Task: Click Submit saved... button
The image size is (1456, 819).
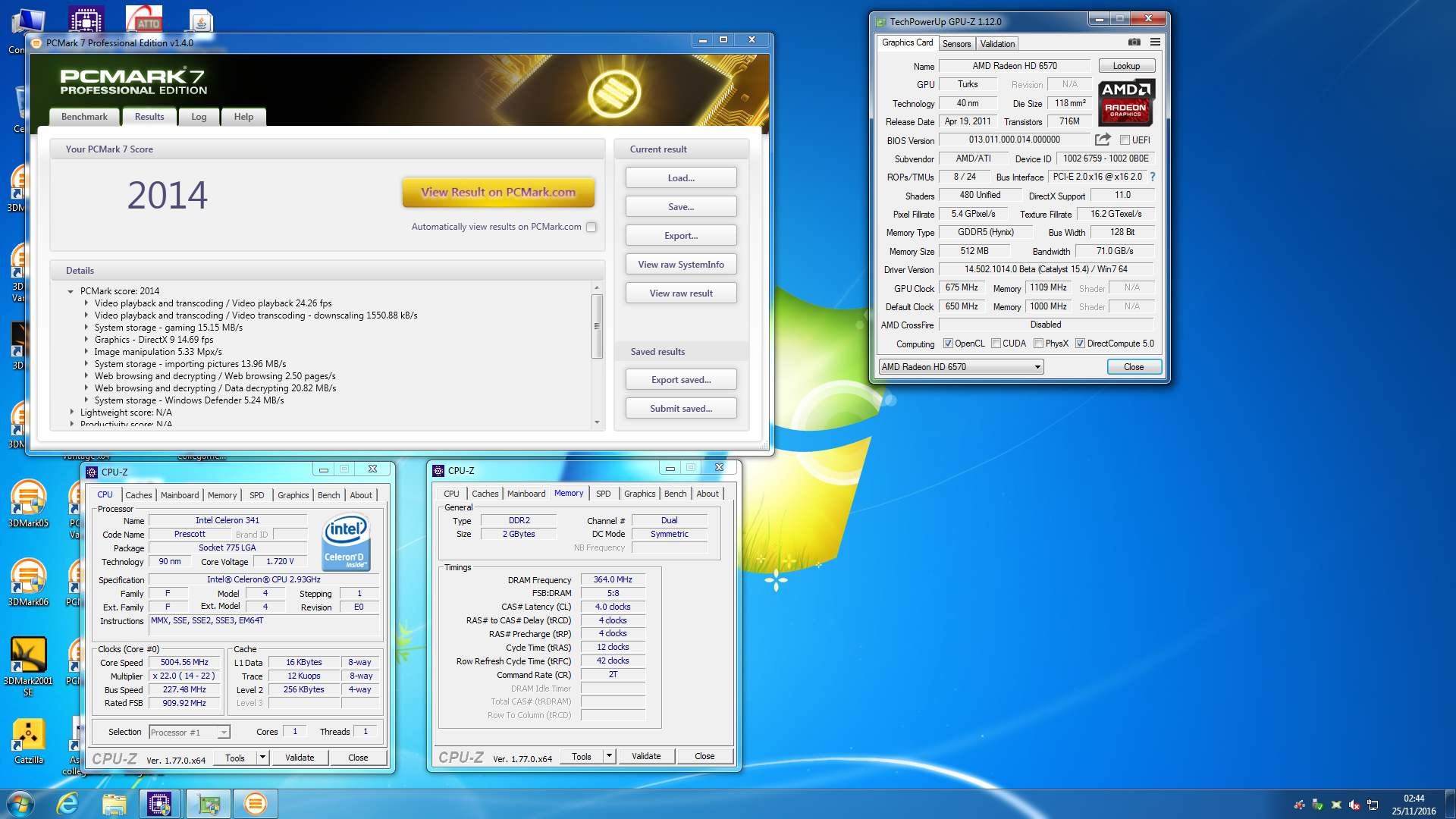Action: pos(681,409)
